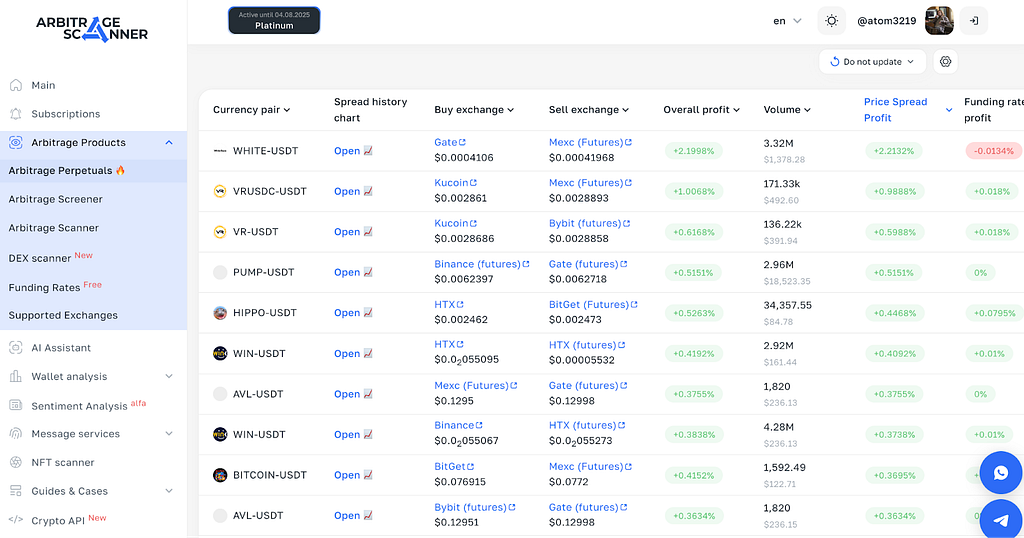The width and height of the screenshot is (1024, 538).
Task: Open Buy exchange column filter
Action: tap(474, 110)
